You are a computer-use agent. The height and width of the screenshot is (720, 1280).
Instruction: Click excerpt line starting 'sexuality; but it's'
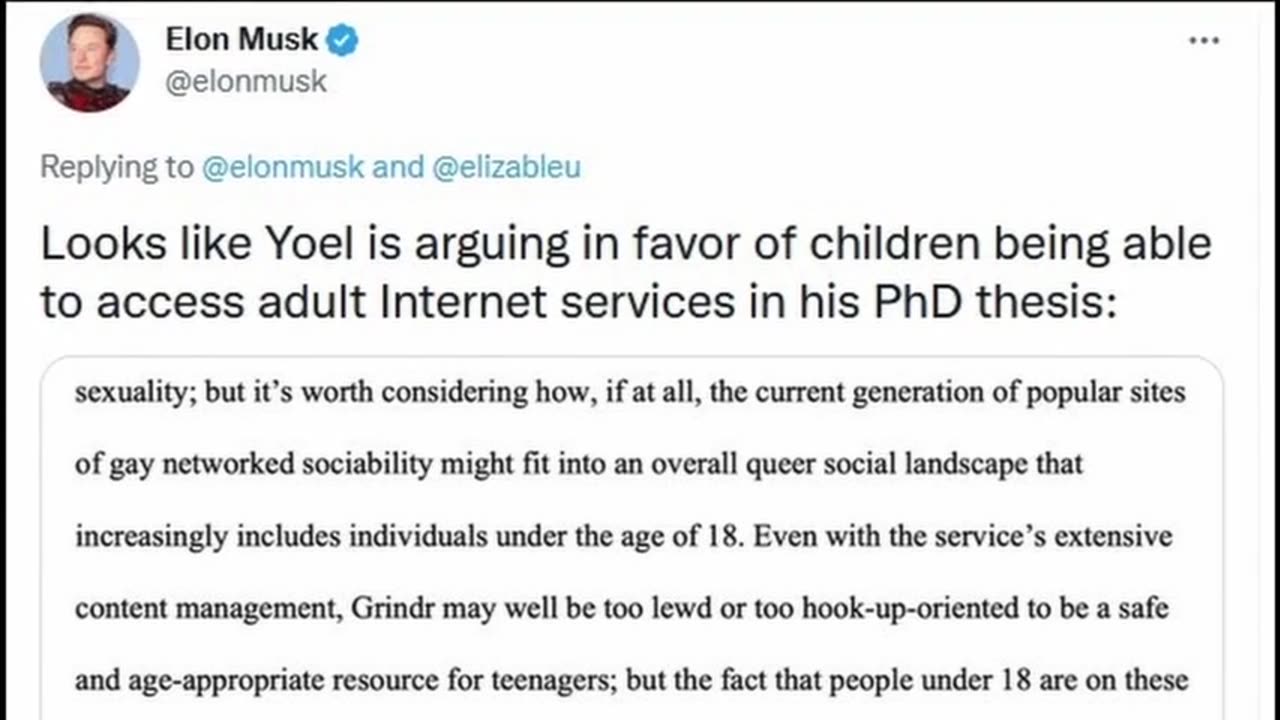tap(630, 391)
